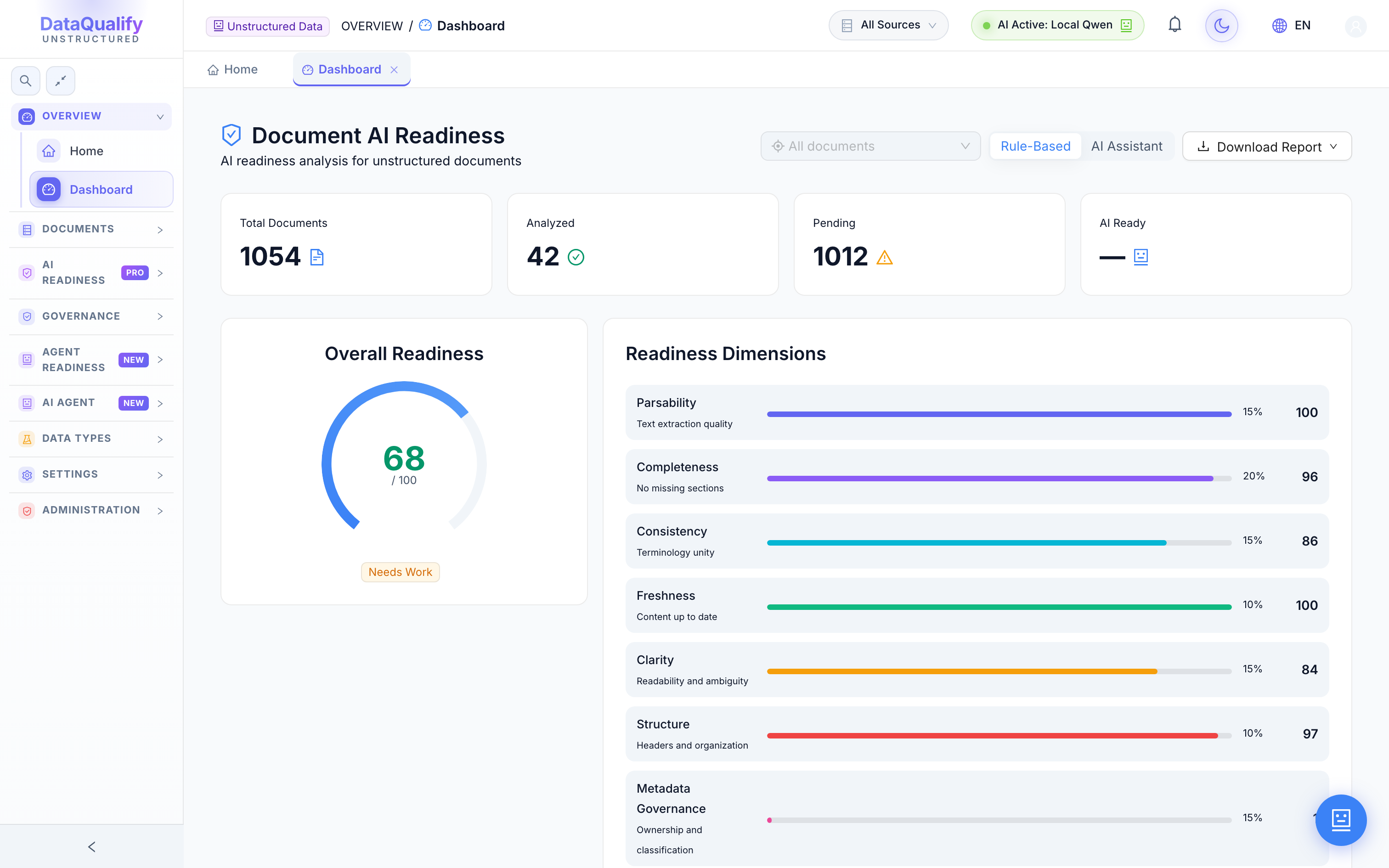The width and height of the screenshot is (1389, 868).
Task: Switch to AI Assistant mode
Action: [1127, 147]
